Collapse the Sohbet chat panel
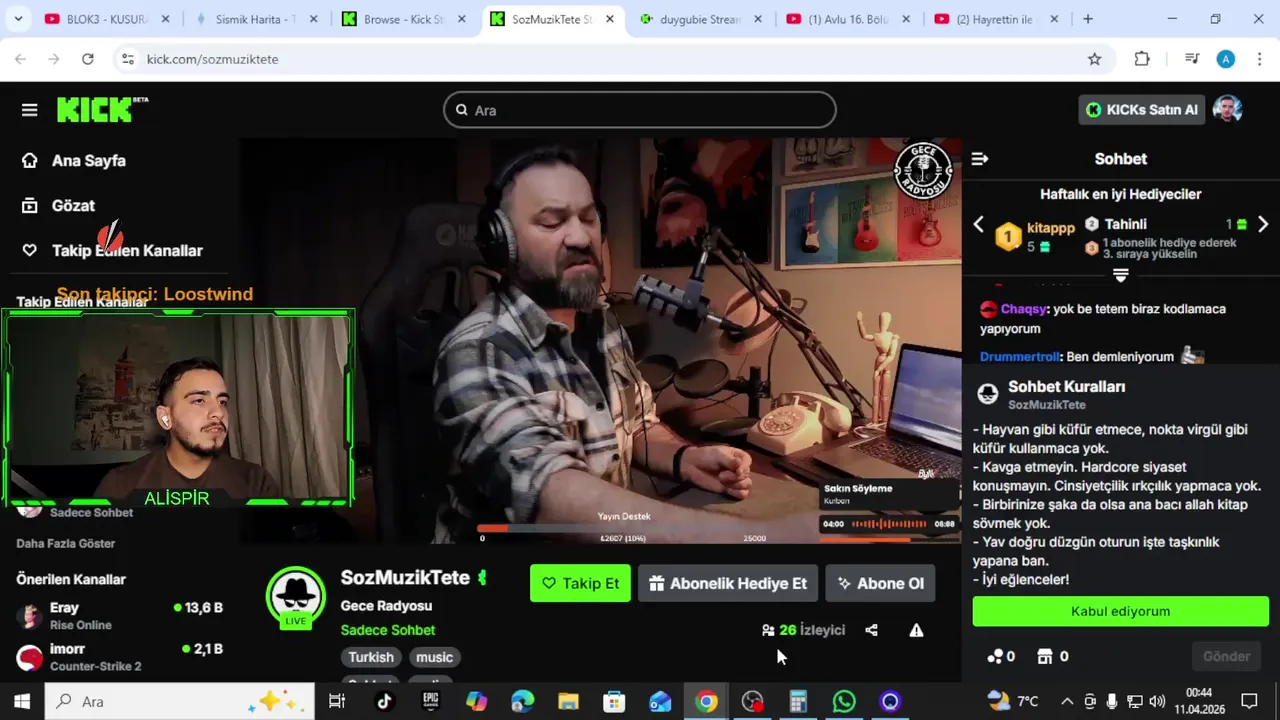 [980, 159]
